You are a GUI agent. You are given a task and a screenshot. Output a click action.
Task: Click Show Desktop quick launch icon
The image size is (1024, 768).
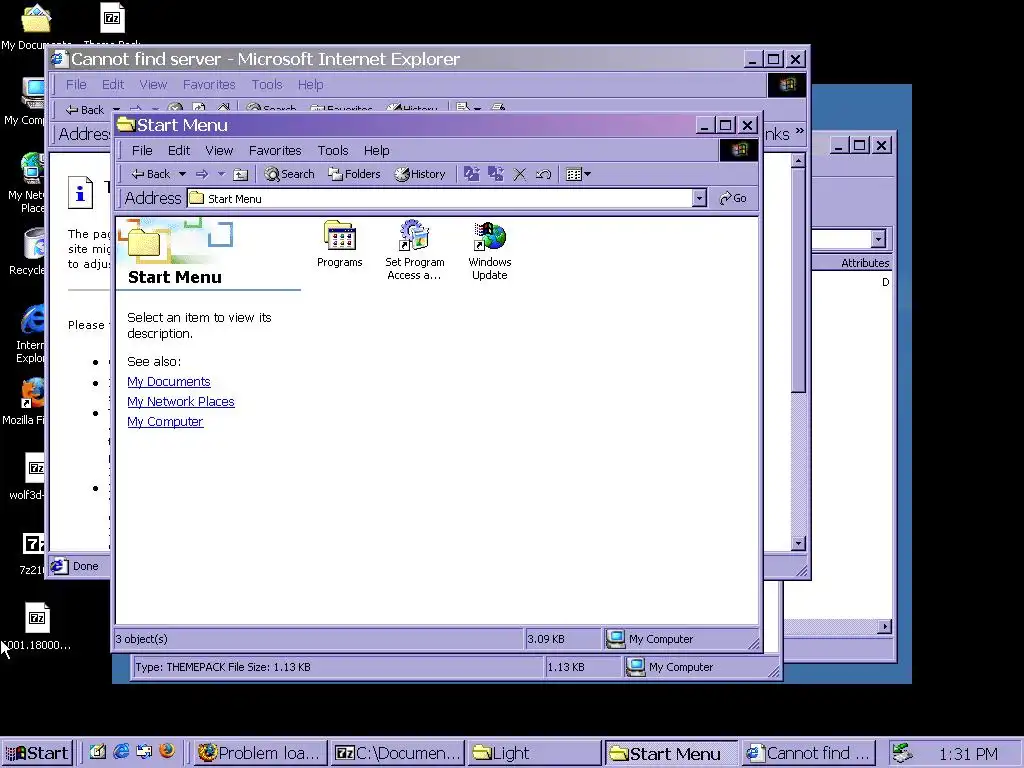coord(98,752)
